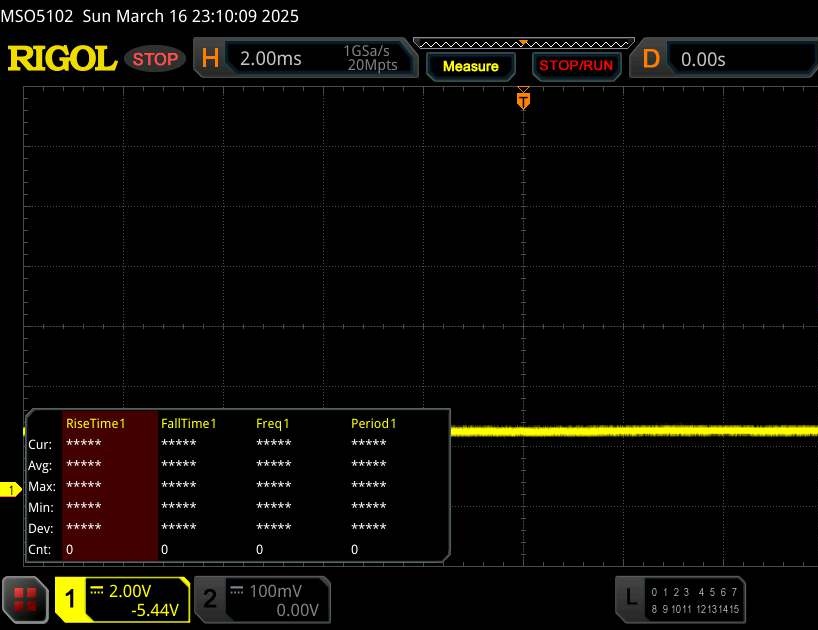Click the RIGOL logo

click(62, 58)
